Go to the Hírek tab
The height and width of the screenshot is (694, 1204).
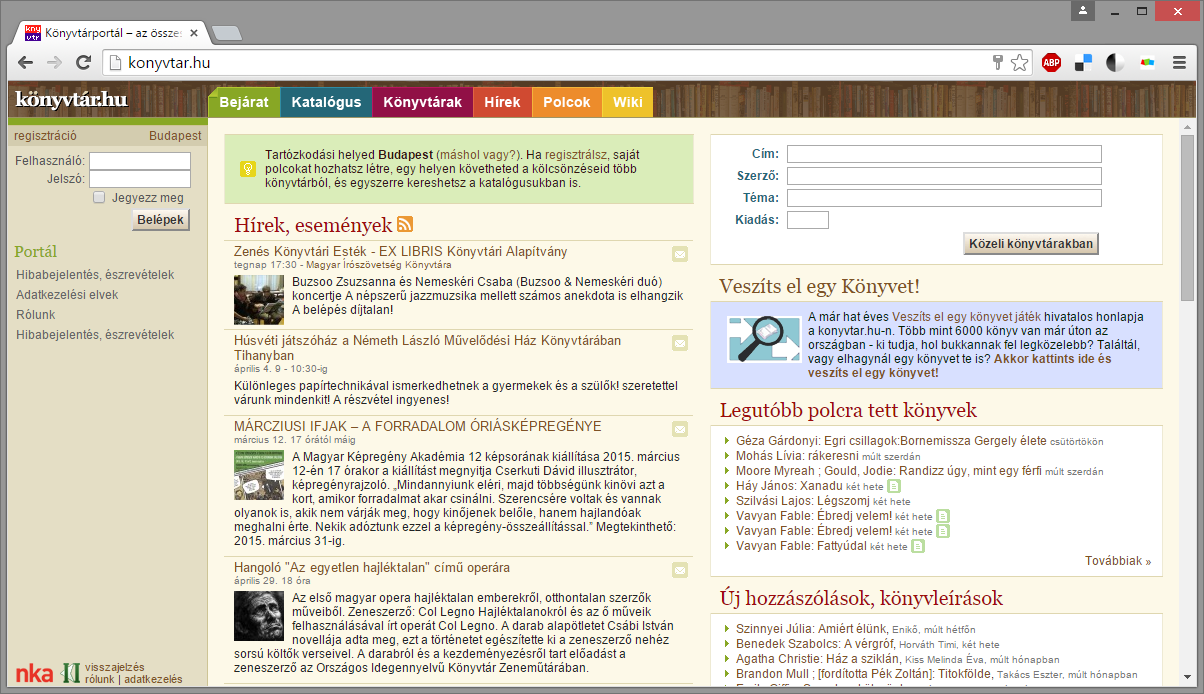point(502,102)
